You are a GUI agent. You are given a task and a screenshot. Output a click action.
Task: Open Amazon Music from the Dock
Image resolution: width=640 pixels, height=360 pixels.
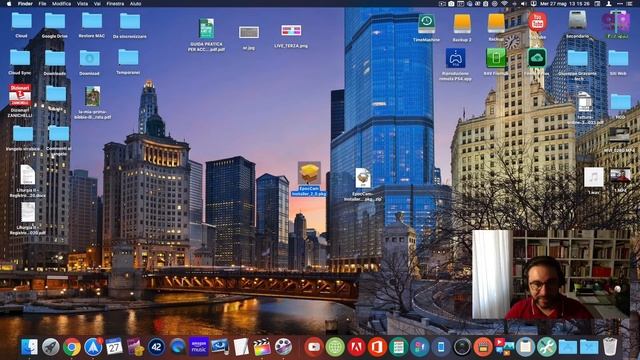tap(199, 347)
